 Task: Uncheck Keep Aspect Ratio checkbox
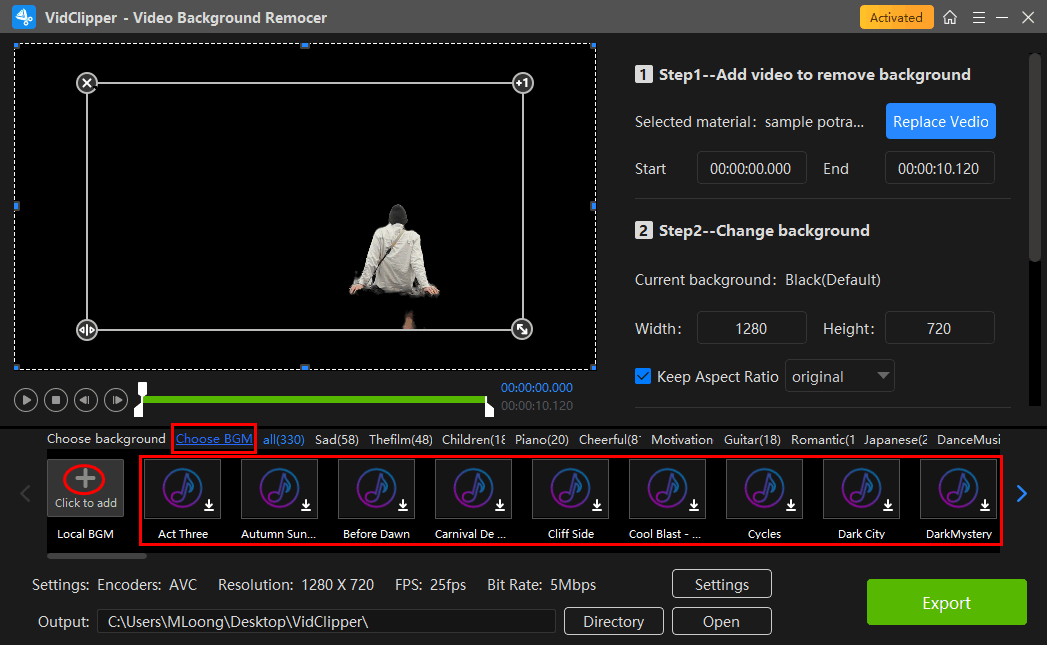pyautogui.click(x=644, y=377)
